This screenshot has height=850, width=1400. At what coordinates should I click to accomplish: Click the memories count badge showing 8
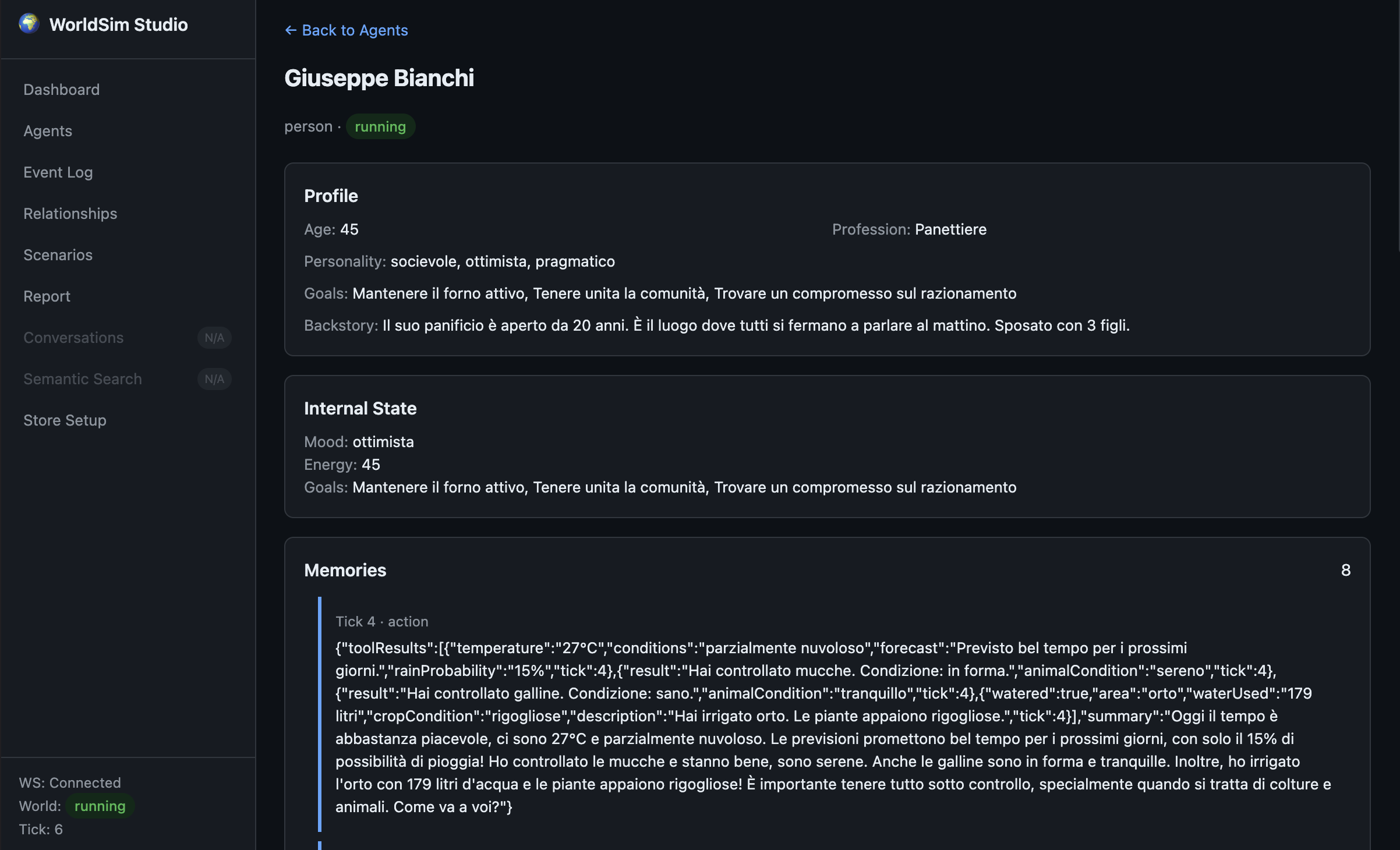1346,571
